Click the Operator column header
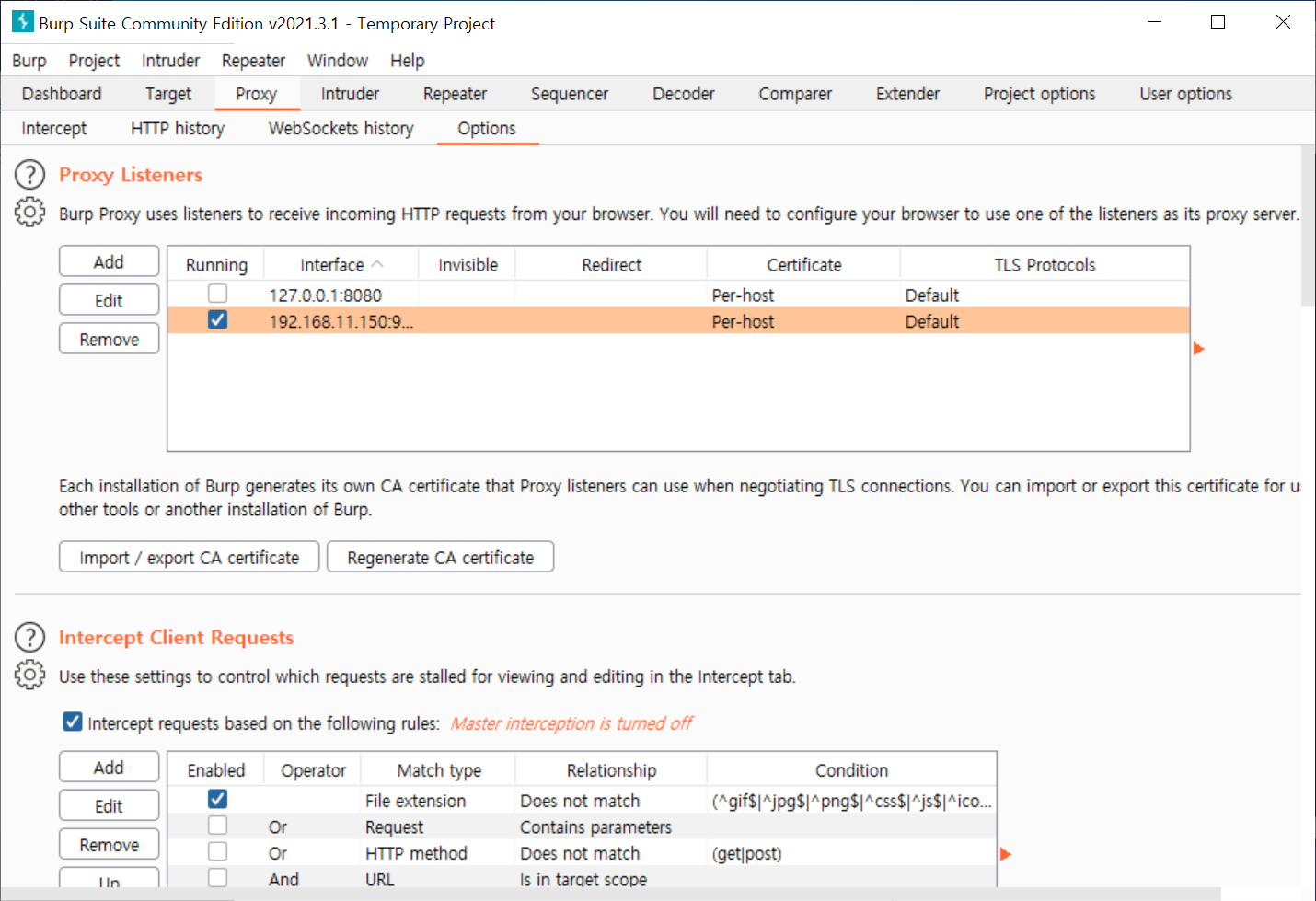The image size is (1316, 901). point(313,770)
